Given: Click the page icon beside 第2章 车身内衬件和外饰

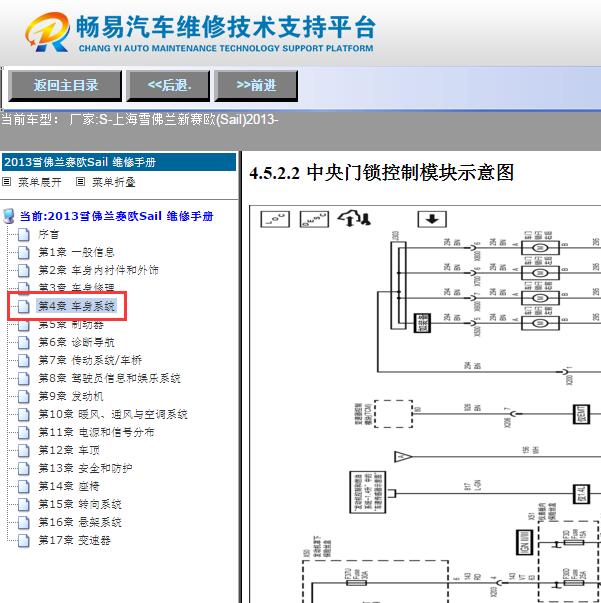Looking at the screenshot, I should 23,270.
